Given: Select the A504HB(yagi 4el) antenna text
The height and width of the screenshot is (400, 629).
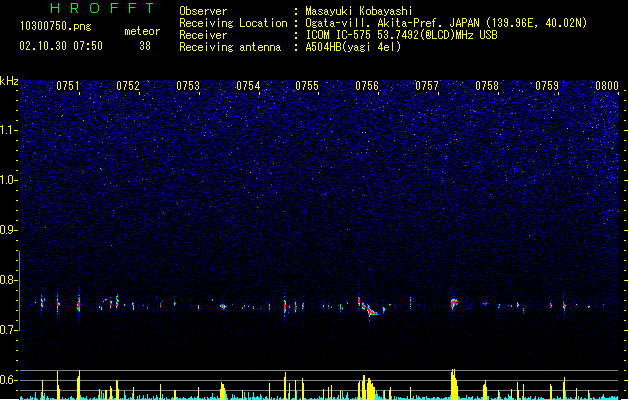Looking at the screenshot, I should 353,47.
